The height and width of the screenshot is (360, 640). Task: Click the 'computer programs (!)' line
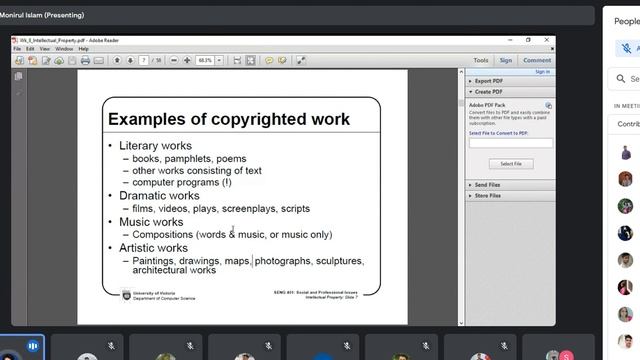click(x=182, y=182)
